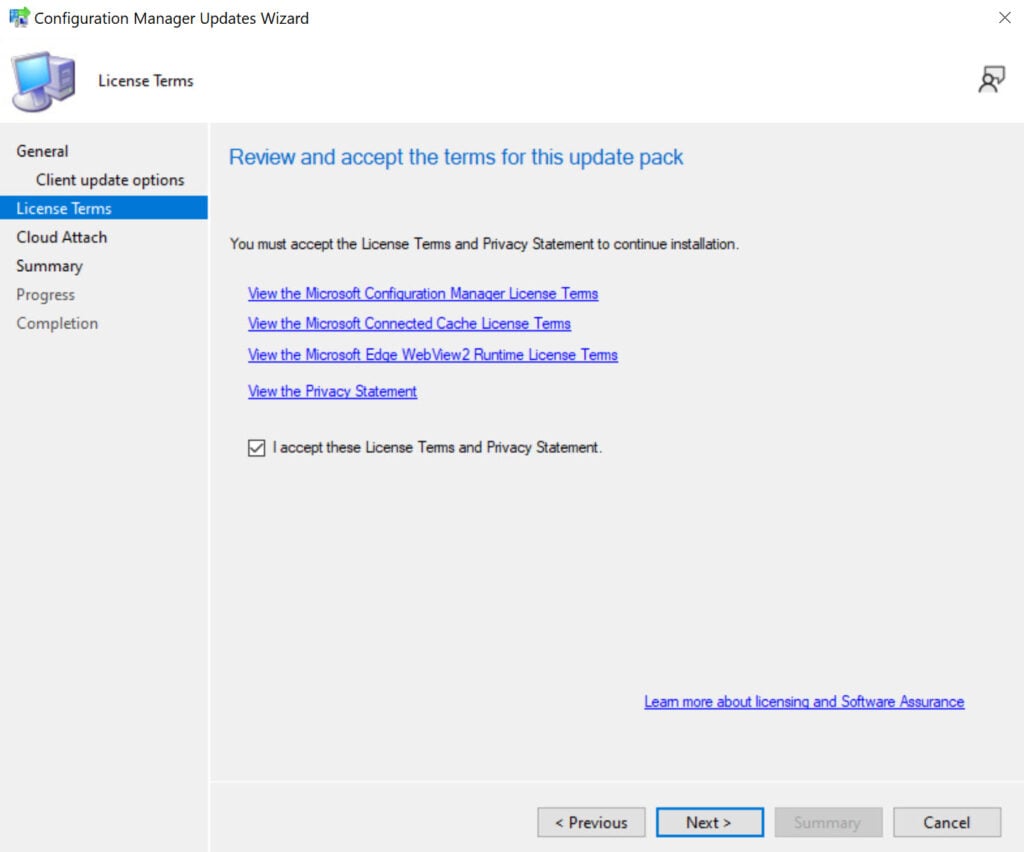1024x852 pixels.
Task: Go to the General wizard step
Action: [x=42, y=151]
